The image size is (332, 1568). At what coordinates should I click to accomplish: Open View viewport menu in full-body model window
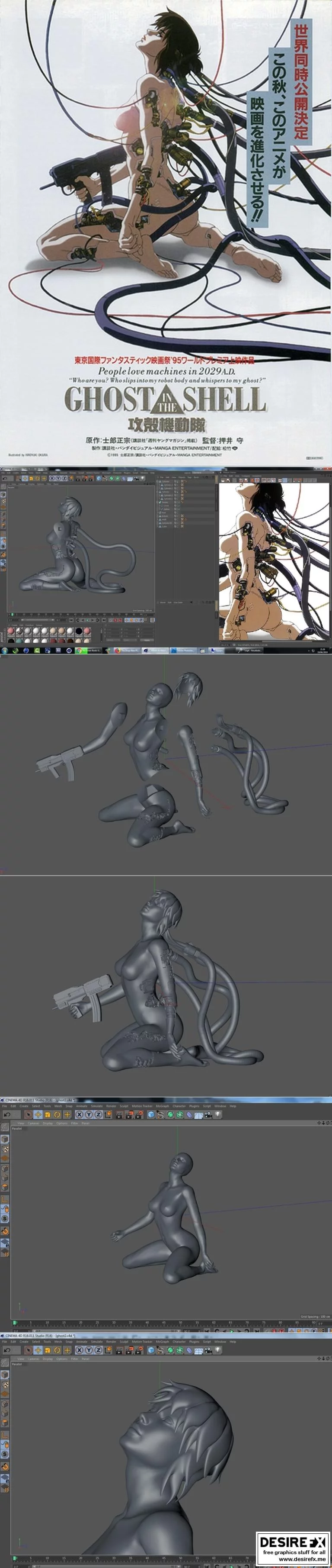[x=20, y=1123]
